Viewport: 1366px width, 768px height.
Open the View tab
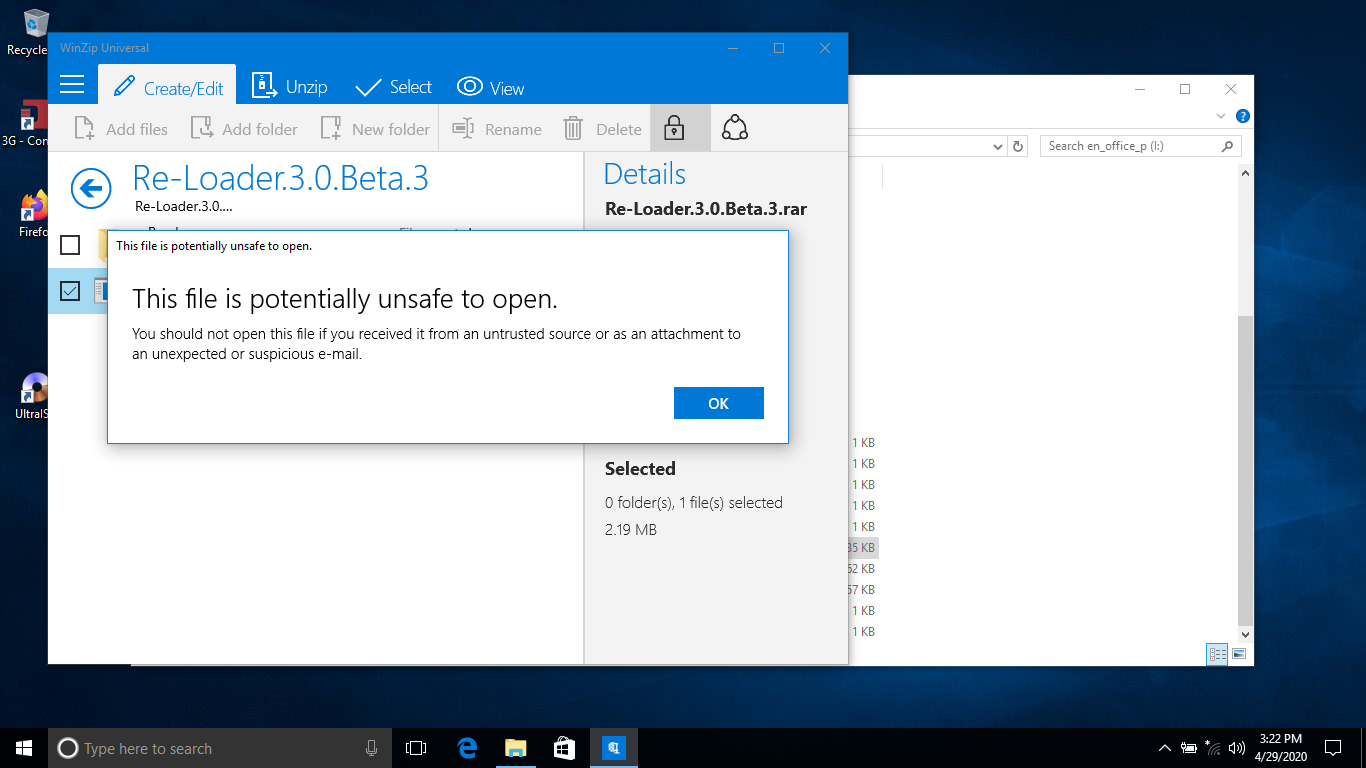click(x=491, y=87)
